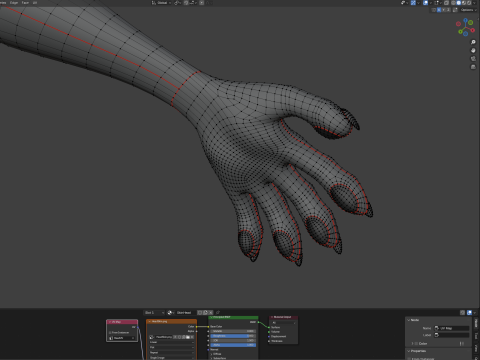Open the Face menu in viewport header
480x360 pixels.
(25, 3)
